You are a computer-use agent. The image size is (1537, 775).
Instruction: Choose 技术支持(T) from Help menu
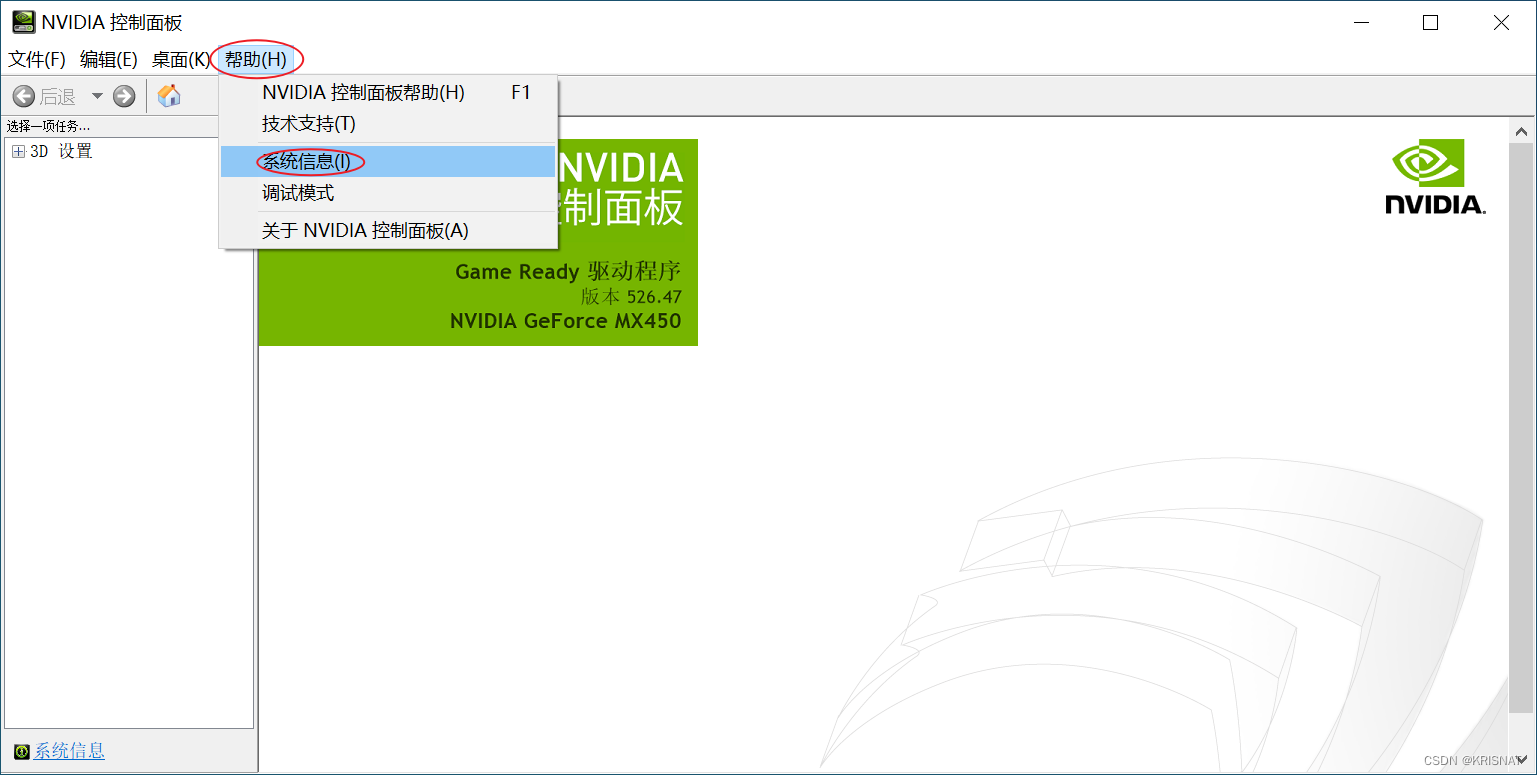click(388, 124)
